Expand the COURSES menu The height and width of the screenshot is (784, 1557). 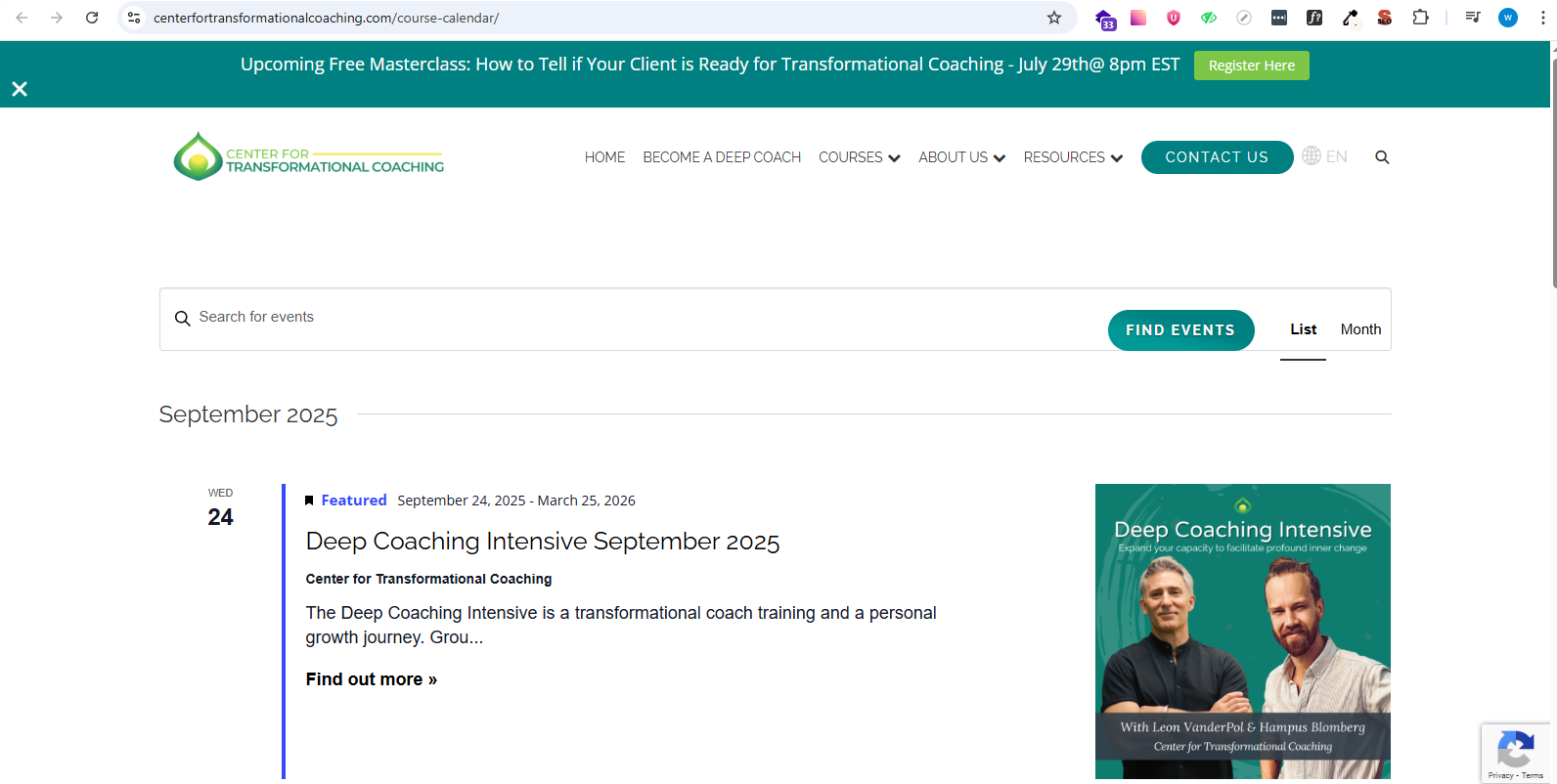tap(859, 157)
